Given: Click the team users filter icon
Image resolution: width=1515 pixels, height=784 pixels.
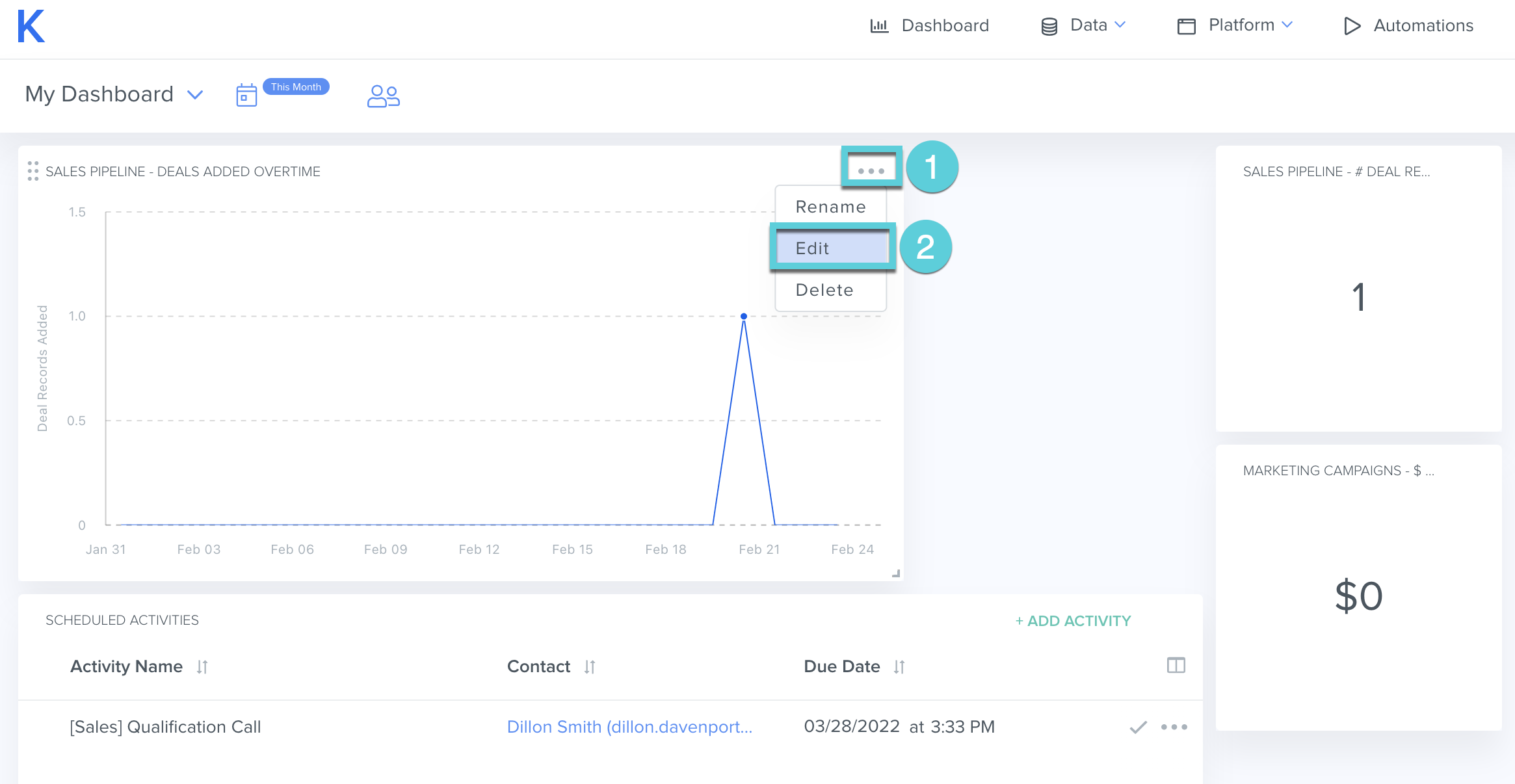Looking at the screenshot, I should (x=383, y=96).
